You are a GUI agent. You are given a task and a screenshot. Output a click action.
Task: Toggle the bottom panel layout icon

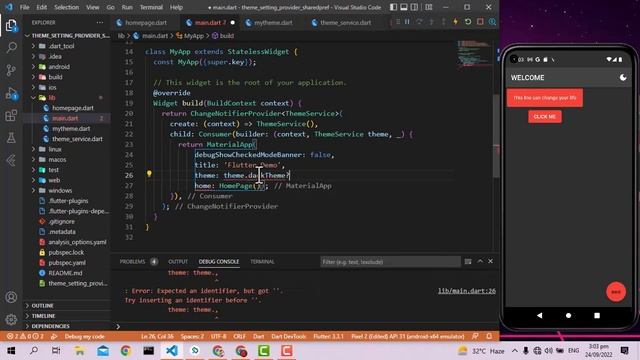(x=404, y=7)
